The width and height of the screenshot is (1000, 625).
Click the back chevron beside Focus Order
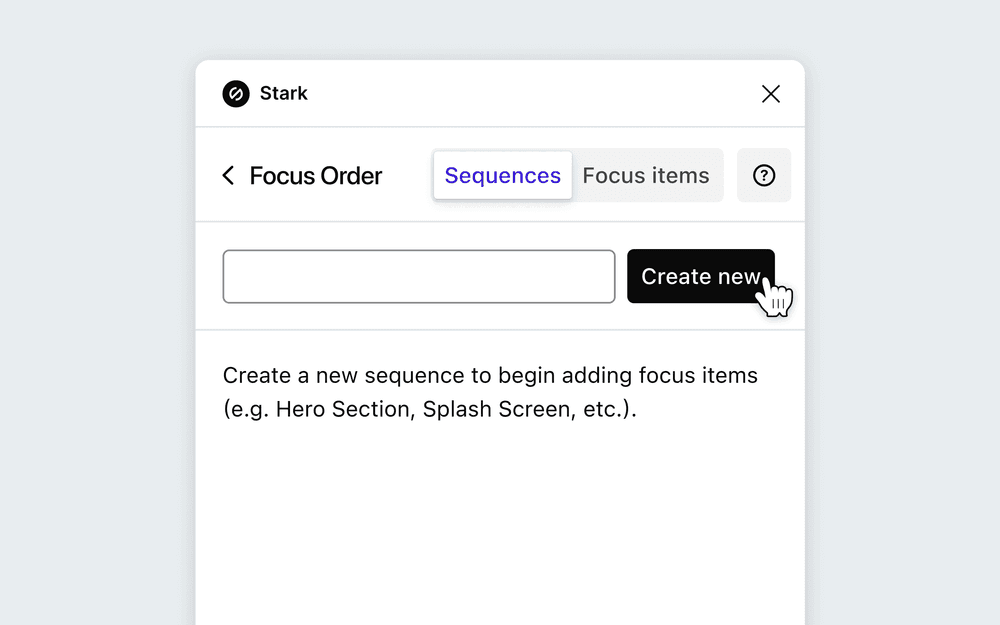pyautogui.click(x=228, y=175)
